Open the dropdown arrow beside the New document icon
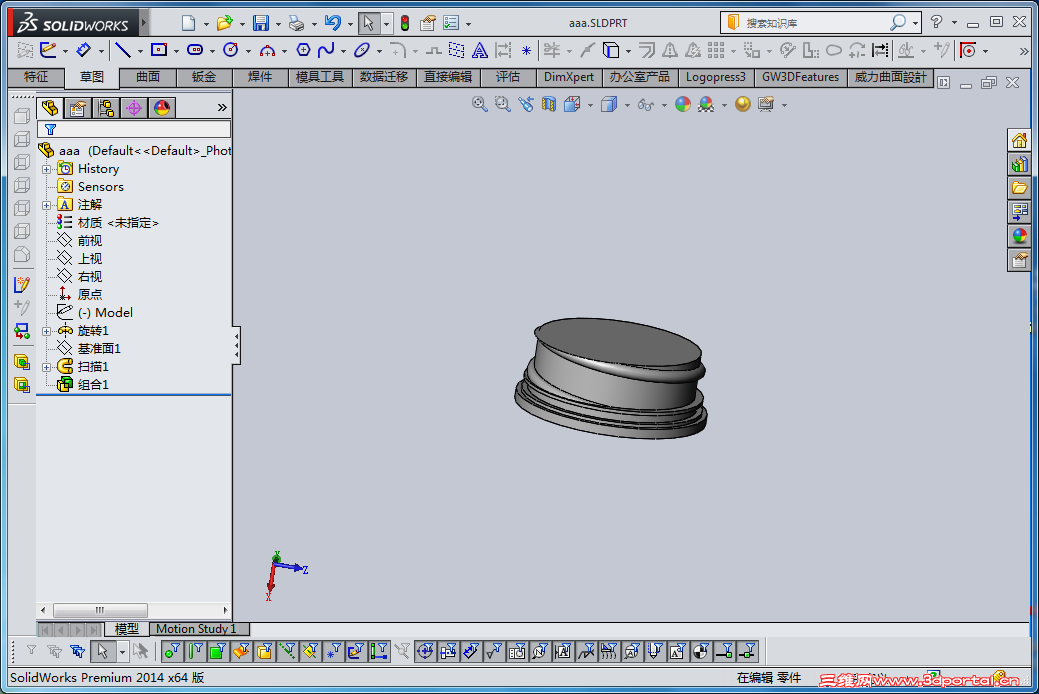Image resolution: width=1039 pixels, height=694 pixels. click(206, 24)
